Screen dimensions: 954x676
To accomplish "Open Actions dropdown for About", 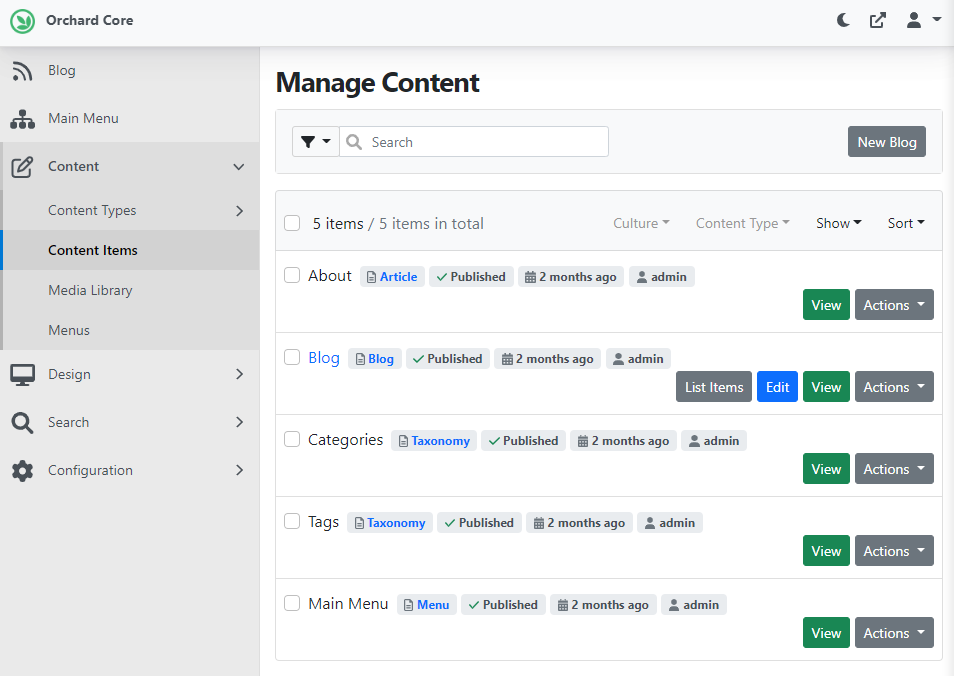I will (894, 305).
